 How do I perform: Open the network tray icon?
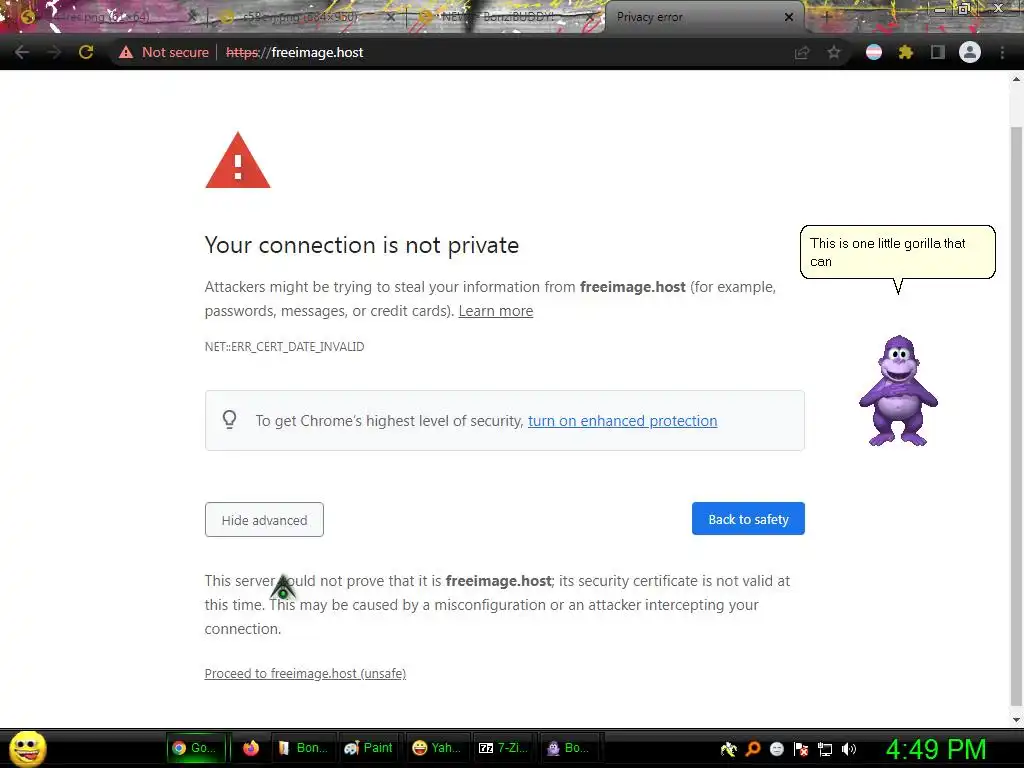tap(825, 750)
